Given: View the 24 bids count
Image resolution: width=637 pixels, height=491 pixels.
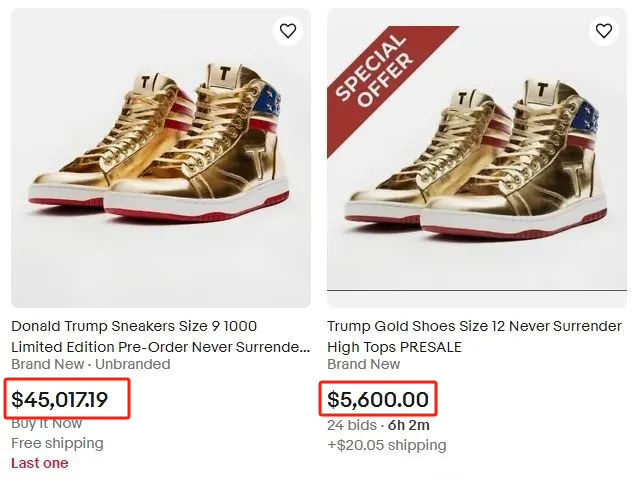Looking at the screenshot, I should tap(350, 425).
